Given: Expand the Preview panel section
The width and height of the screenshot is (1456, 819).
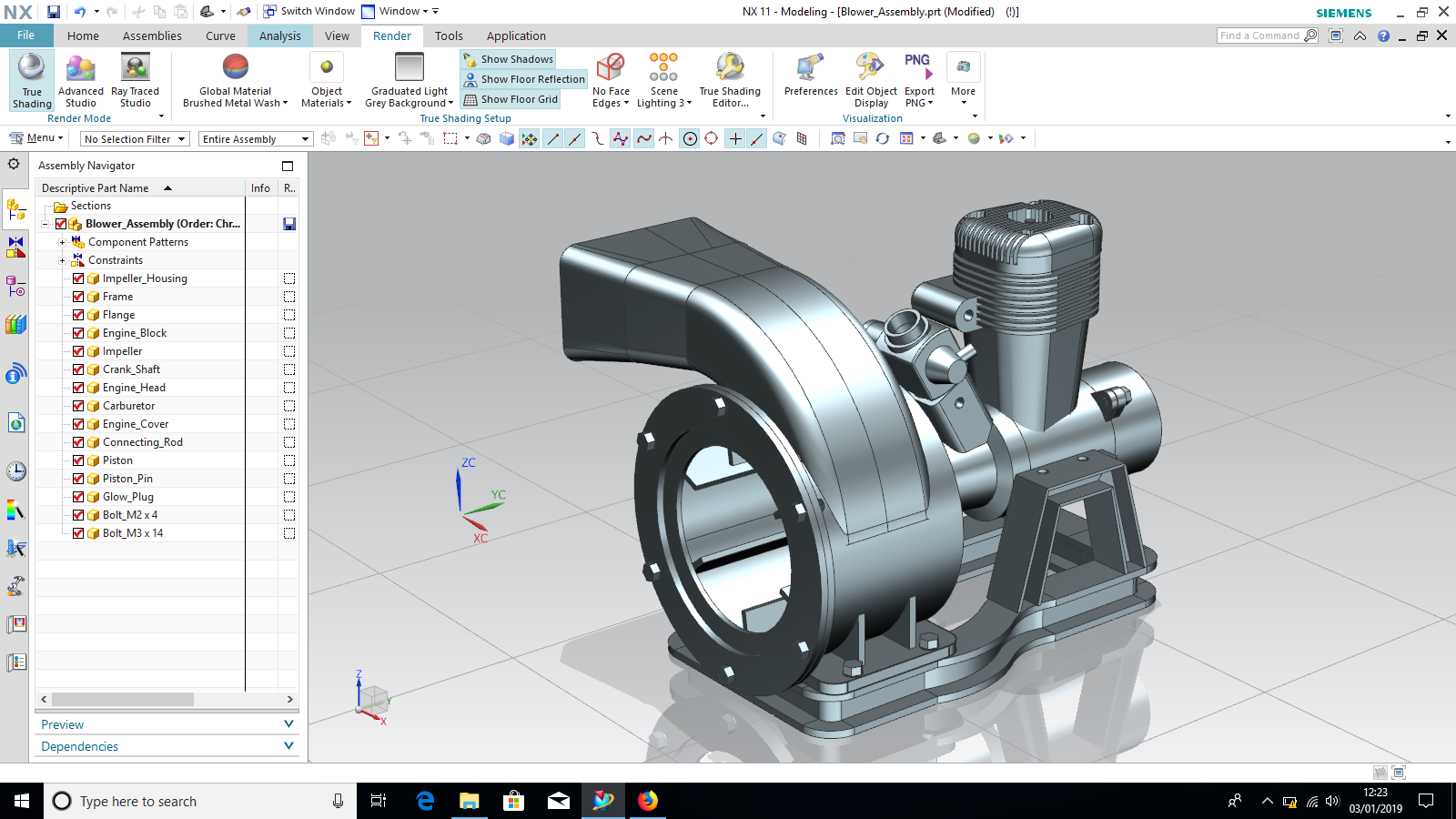Looking at the screenshot, I should tap(167, 724).
